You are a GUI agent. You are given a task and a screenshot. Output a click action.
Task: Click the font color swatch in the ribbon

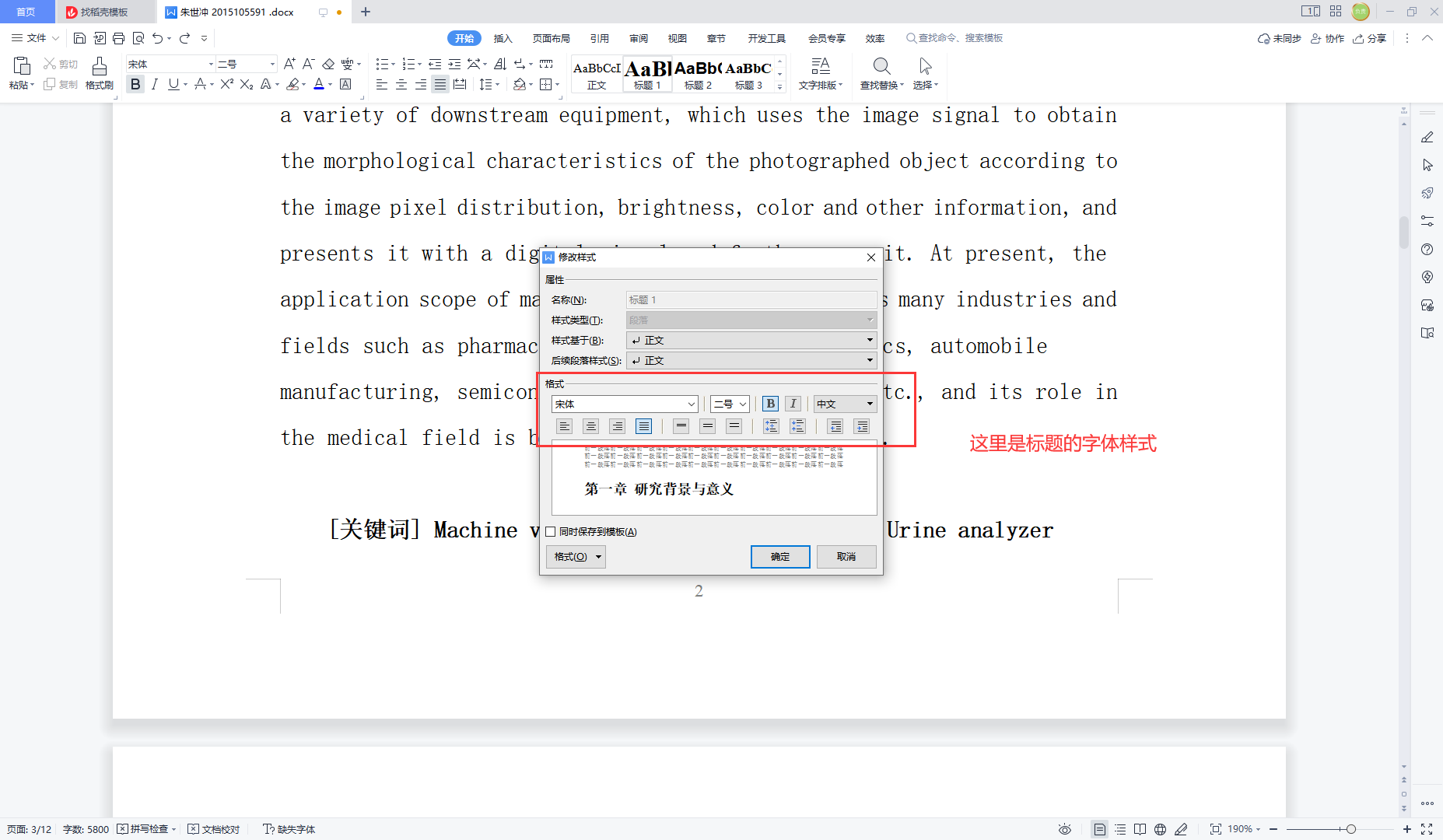tap(318, 84)
